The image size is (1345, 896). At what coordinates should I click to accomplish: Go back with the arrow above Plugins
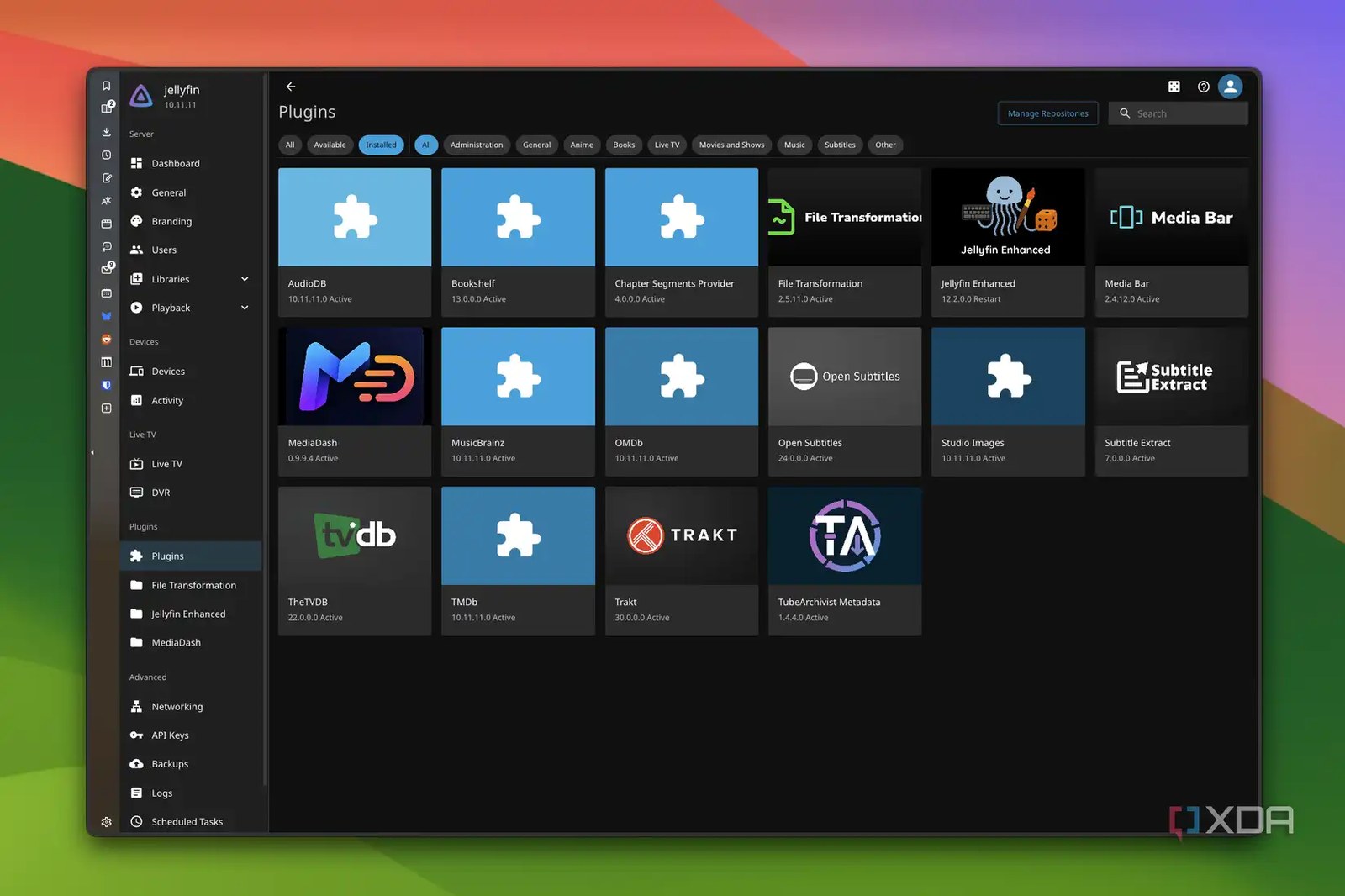click(x=291, y=87)
